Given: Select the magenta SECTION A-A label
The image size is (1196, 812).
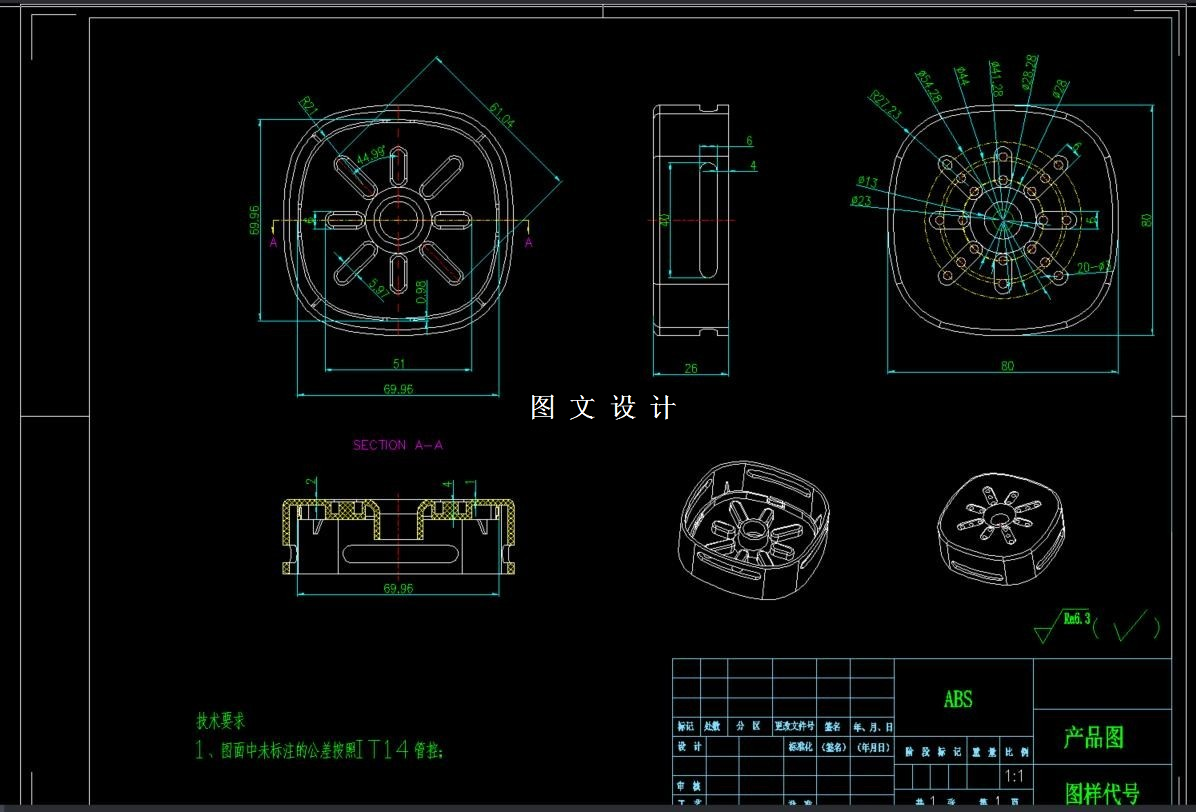Looking at the screenshot, I should pos(397,445).
